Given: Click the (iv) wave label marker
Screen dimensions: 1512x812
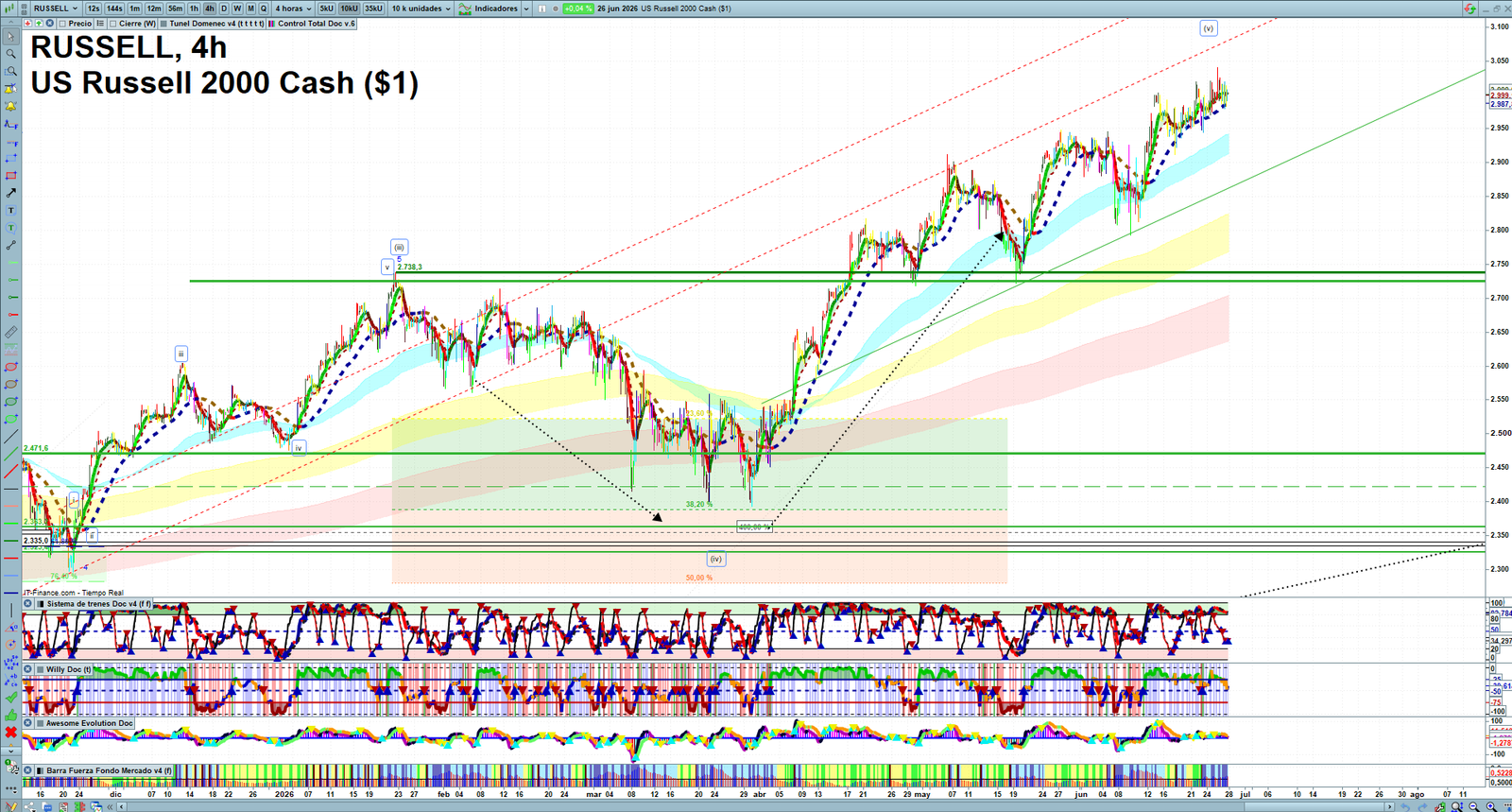Looking at the screenshot, I should pos(716,559).
